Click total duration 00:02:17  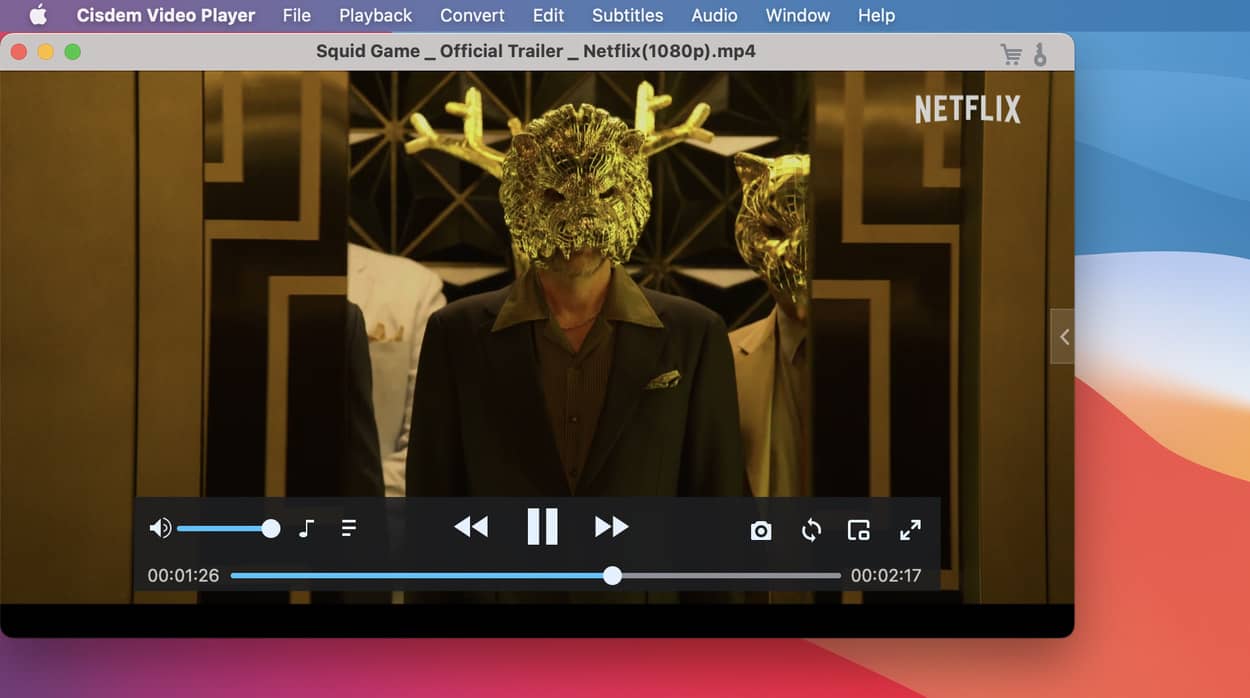[886, 576]
